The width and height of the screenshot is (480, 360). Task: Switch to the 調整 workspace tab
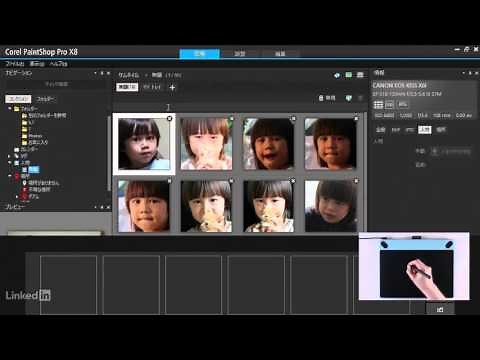240,54
